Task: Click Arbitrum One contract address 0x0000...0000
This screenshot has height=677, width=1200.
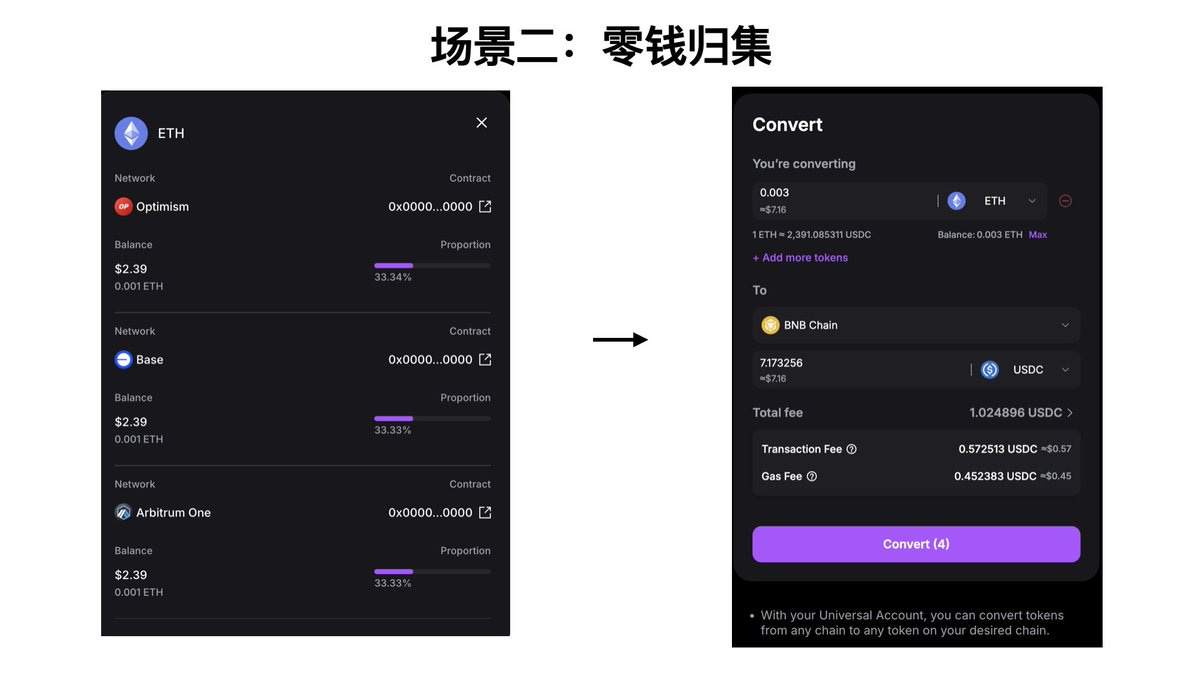Action: click(x=430, y=513)
